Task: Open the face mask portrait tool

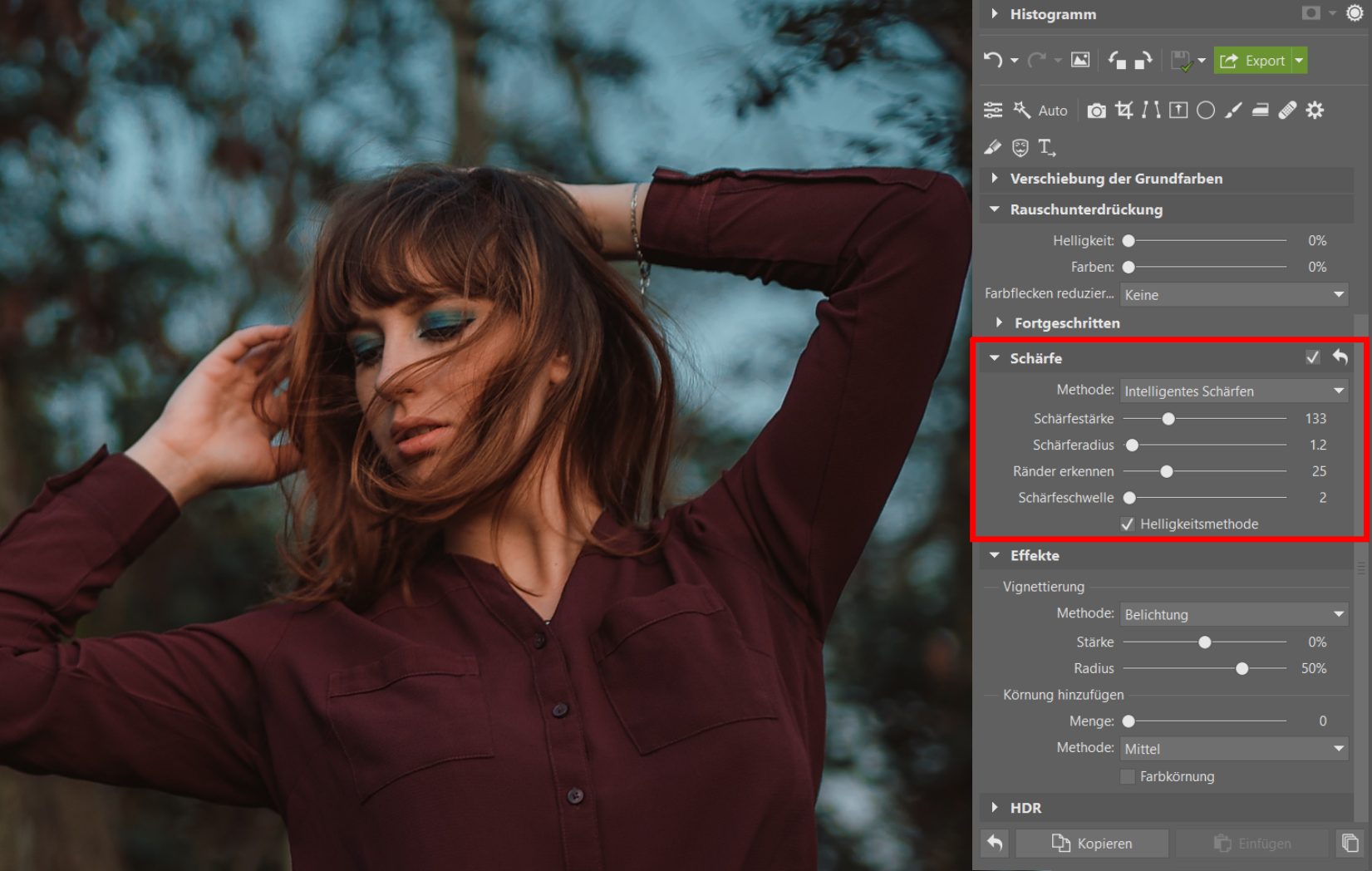Action: click(x=1020, y=148)
